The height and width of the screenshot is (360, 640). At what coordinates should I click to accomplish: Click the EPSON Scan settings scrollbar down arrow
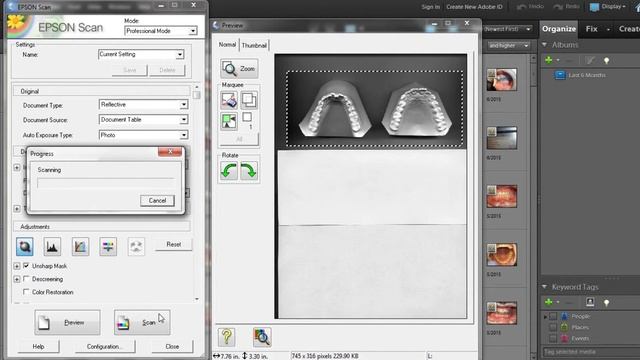click(x=197, y=299)
